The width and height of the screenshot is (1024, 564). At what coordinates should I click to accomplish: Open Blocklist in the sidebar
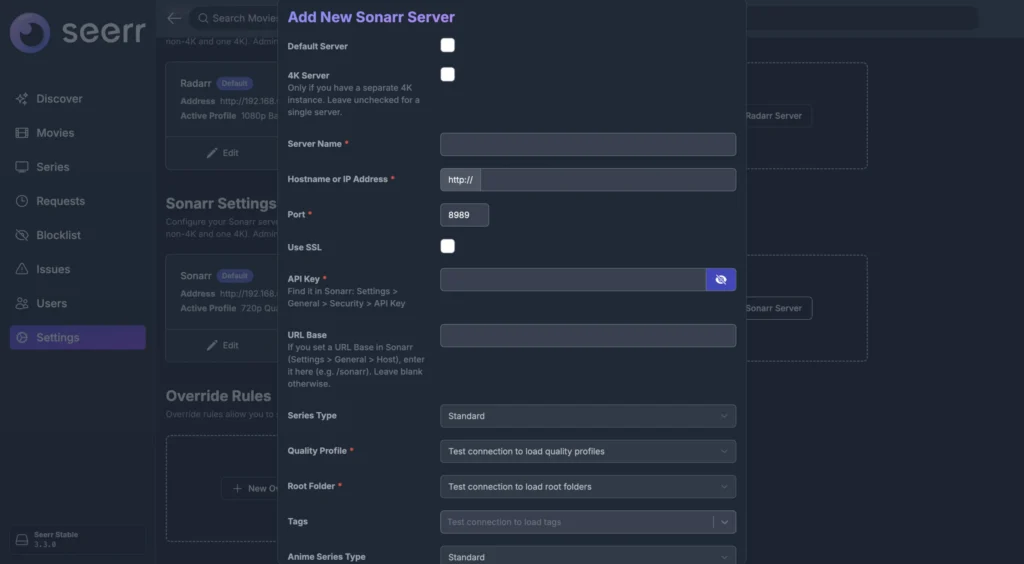[78, 235]
